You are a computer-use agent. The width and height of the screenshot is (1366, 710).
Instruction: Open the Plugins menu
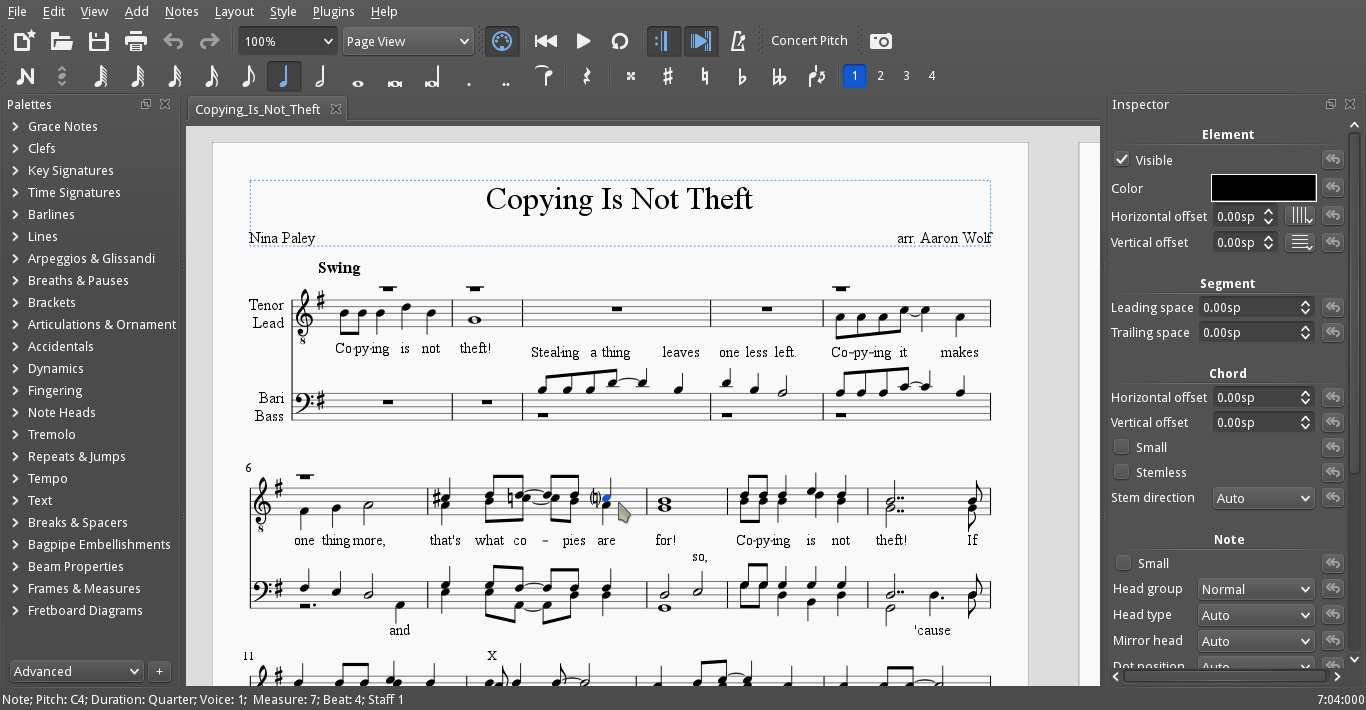point(333,11)
